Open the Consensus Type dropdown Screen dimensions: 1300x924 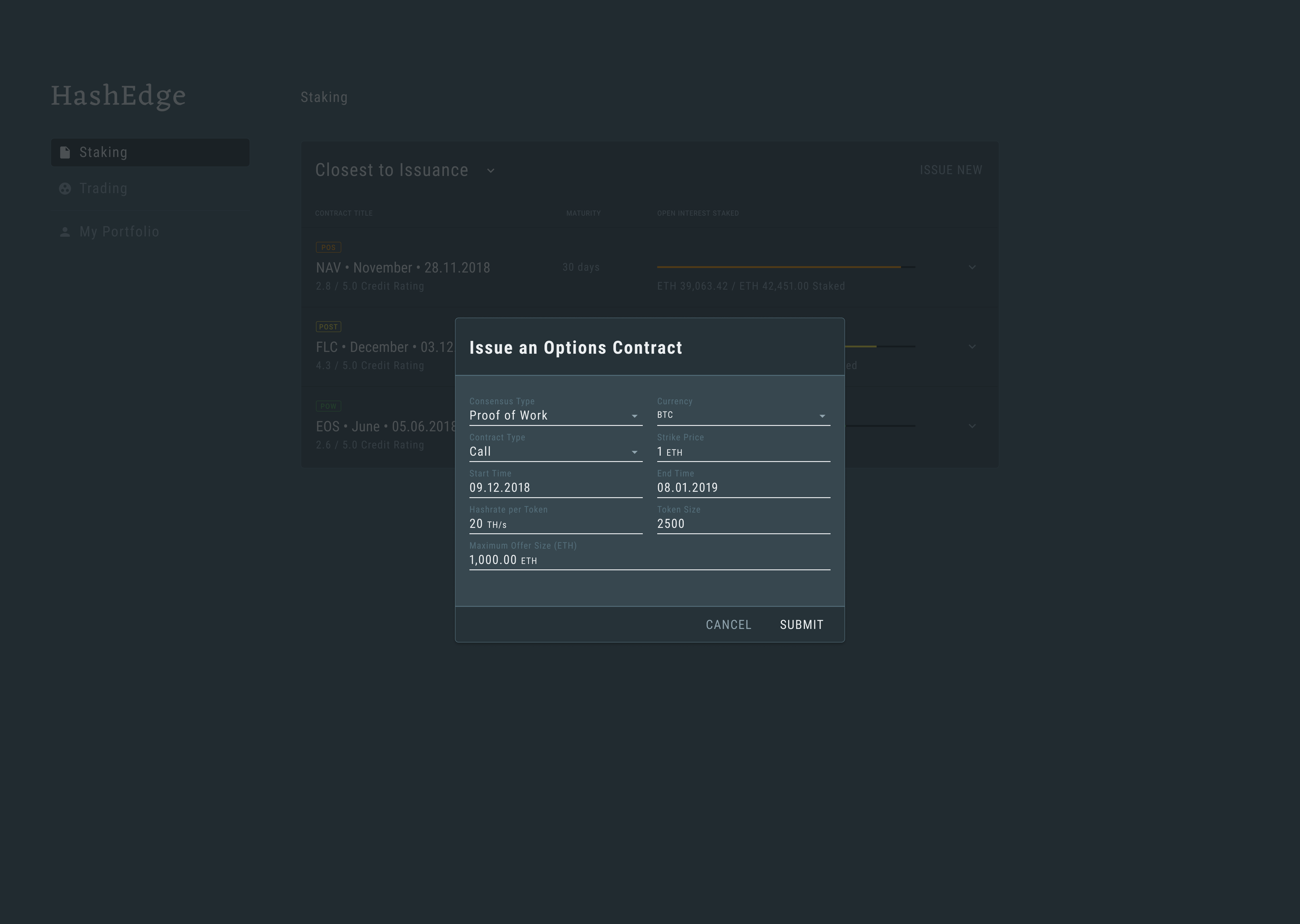[x=555, y=416]
